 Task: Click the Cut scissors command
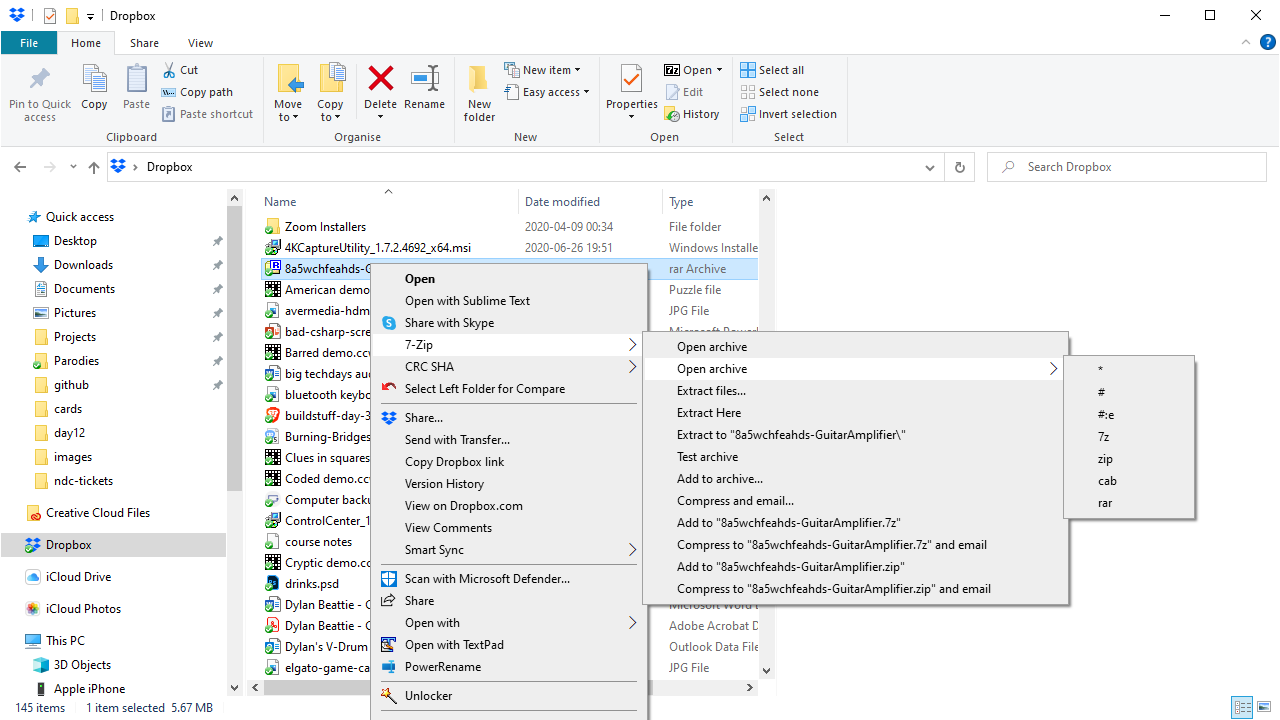(x=180, y=70)
